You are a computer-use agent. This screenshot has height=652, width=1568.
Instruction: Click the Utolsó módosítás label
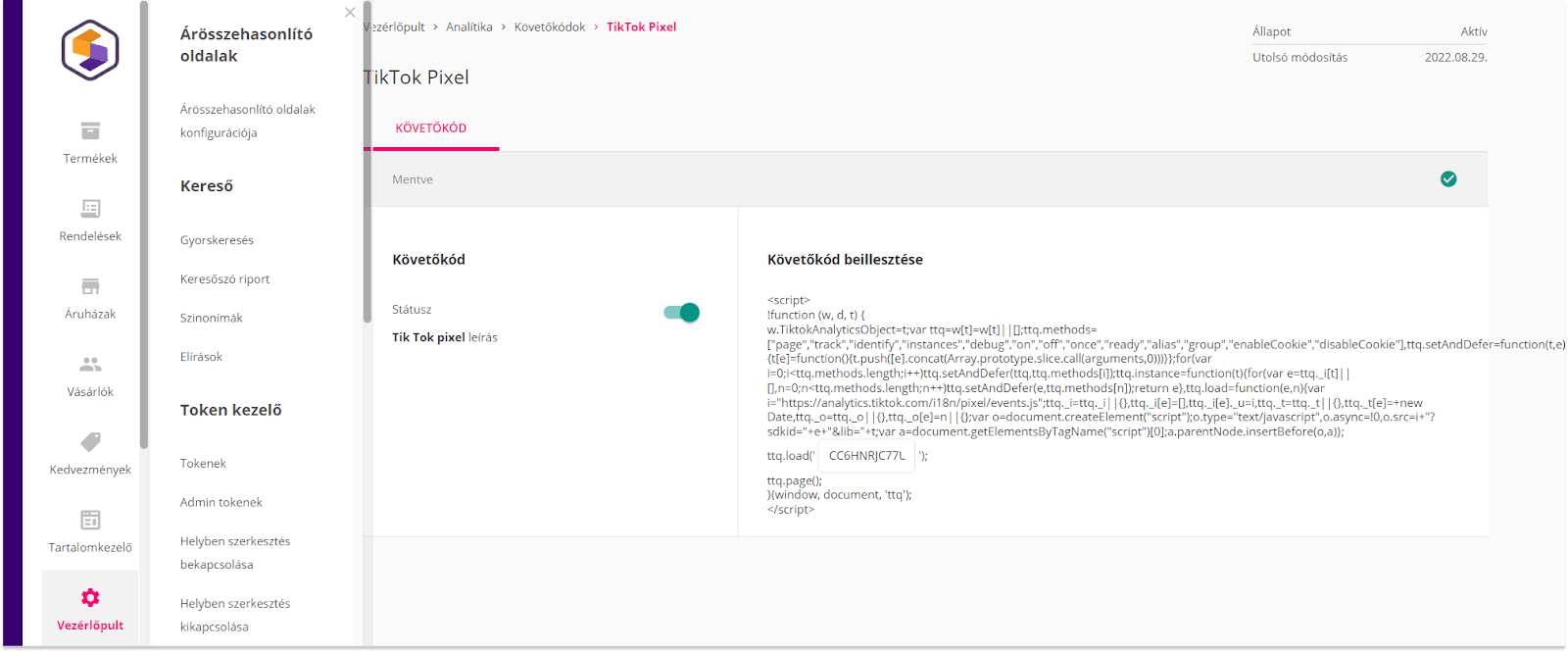[x=1299, y=58]
